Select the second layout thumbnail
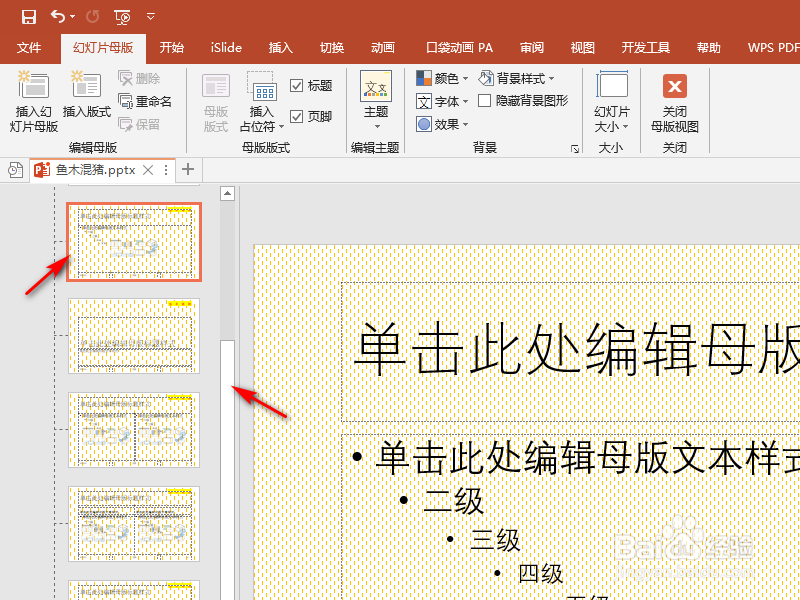Image resolution: width=800 pixels, height=600 pixels. 134,335
